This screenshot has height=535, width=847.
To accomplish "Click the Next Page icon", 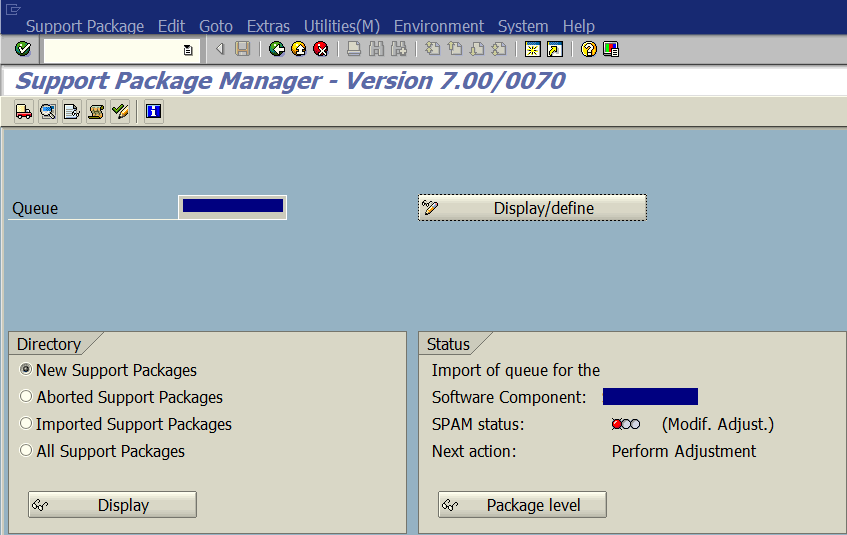I will [x=477, y=49].
